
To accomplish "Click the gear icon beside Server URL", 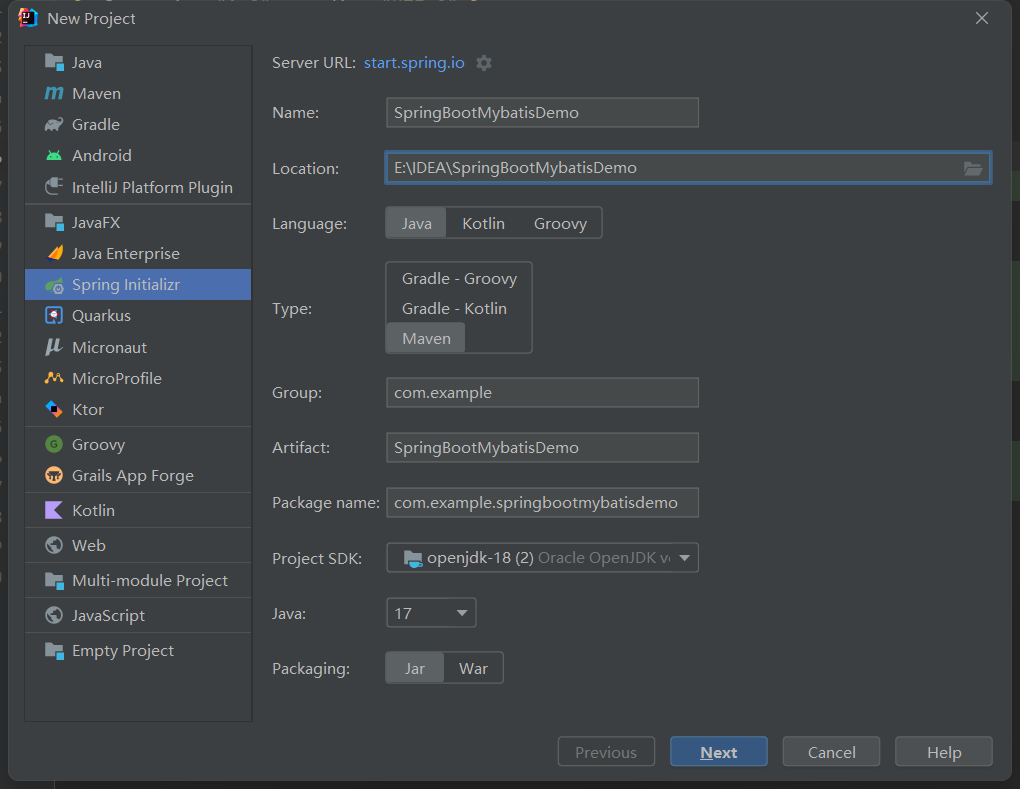I will tap(484, 63).
